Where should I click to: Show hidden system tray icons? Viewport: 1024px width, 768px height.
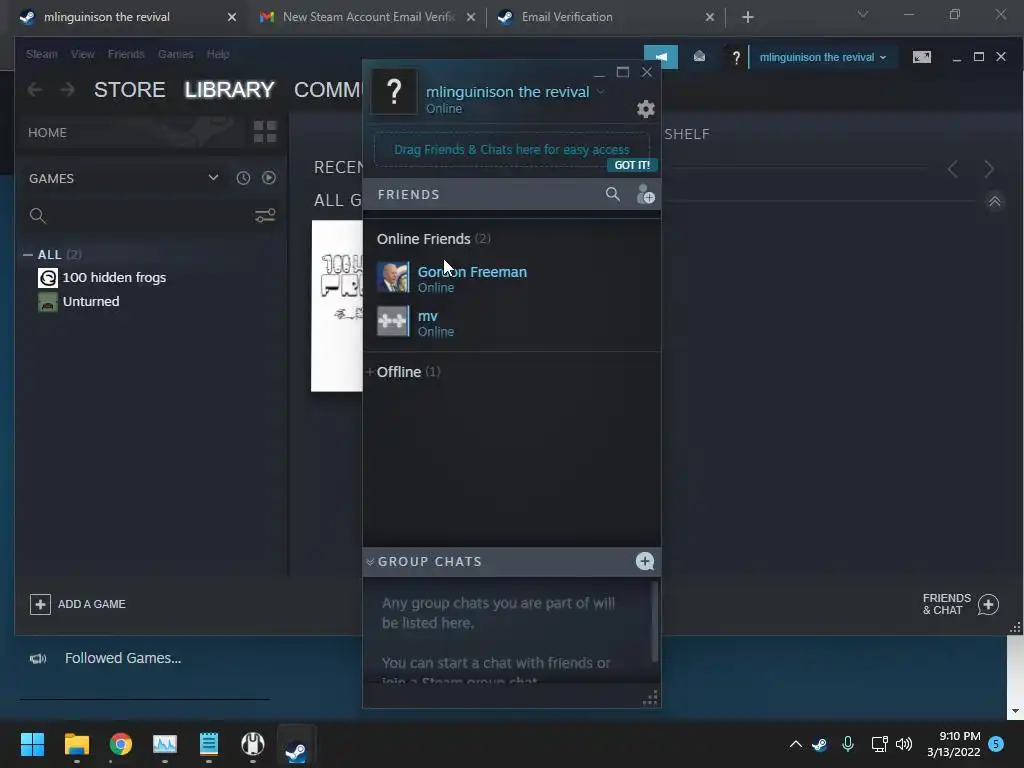(x=795, y=744)
